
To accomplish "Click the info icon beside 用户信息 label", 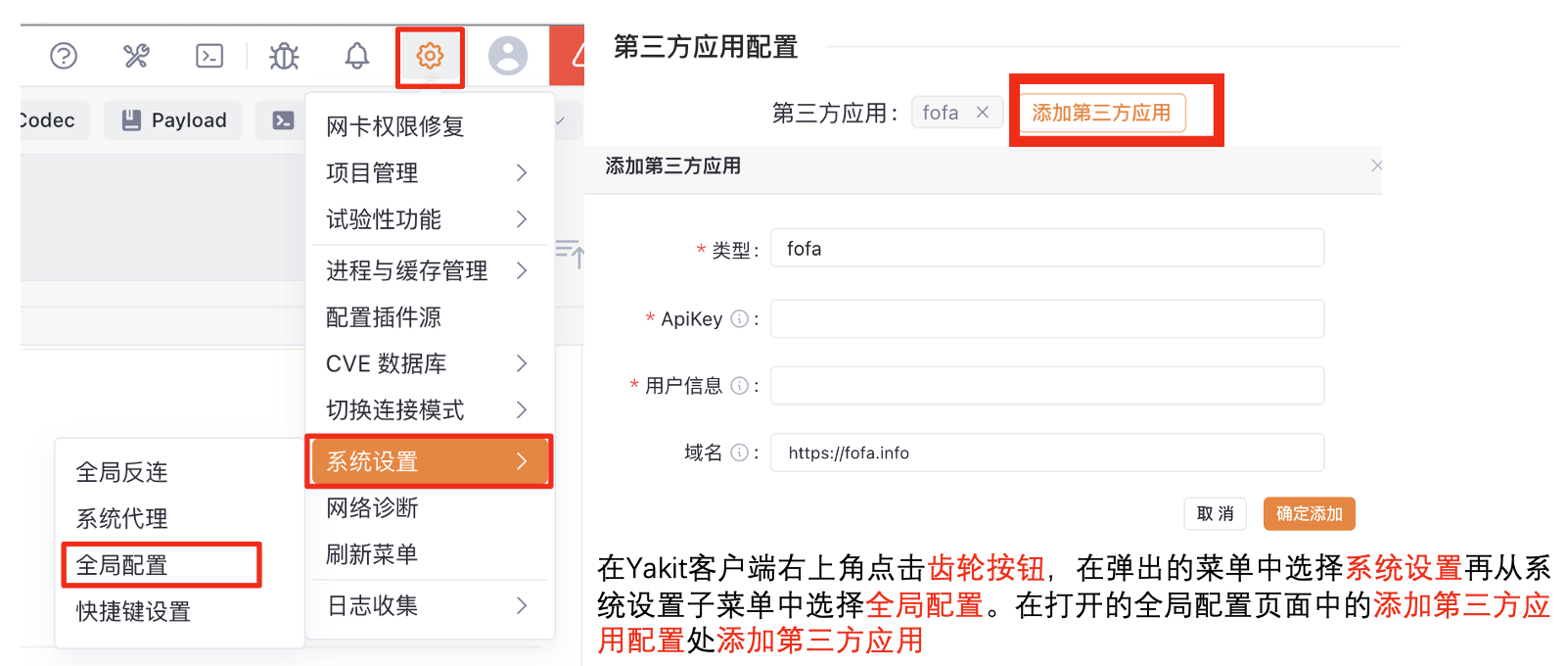I will click(x=740, y=386).
